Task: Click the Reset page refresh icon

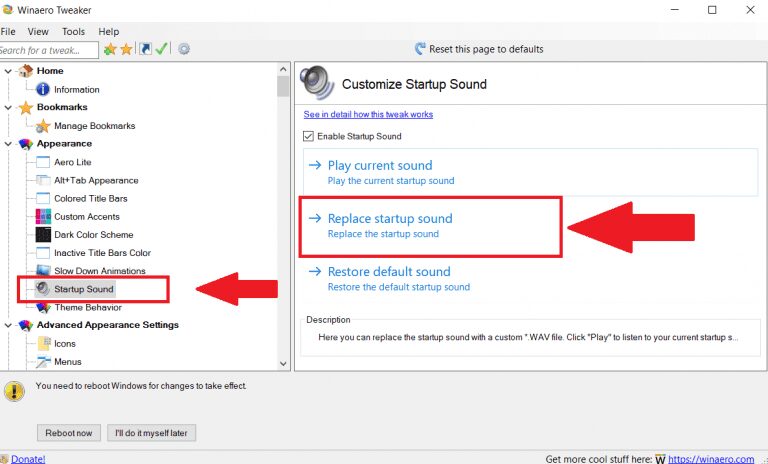Action: coord(420,49)
